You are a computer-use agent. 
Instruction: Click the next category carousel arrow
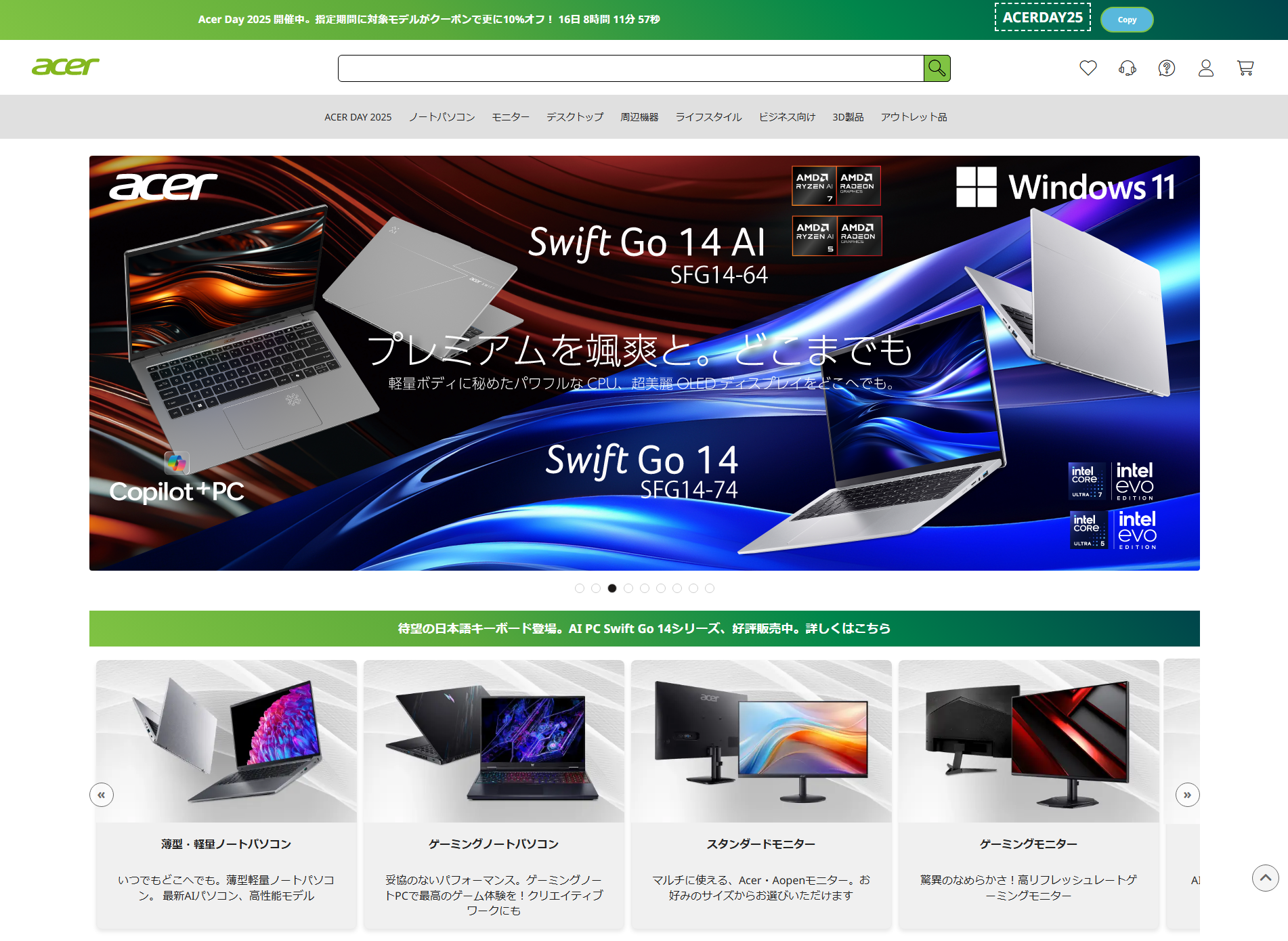pos(1187,795)
